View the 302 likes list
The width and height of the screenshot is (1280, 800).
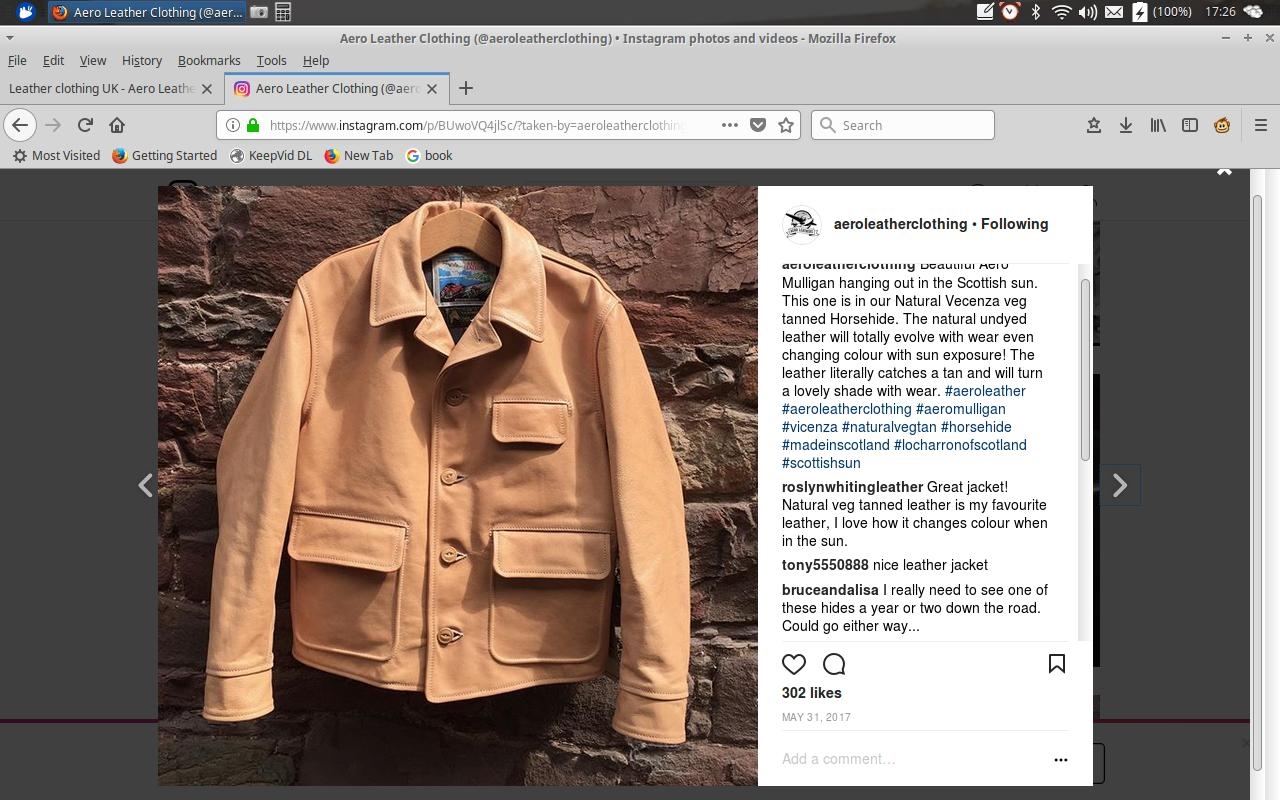coord(812,693)
